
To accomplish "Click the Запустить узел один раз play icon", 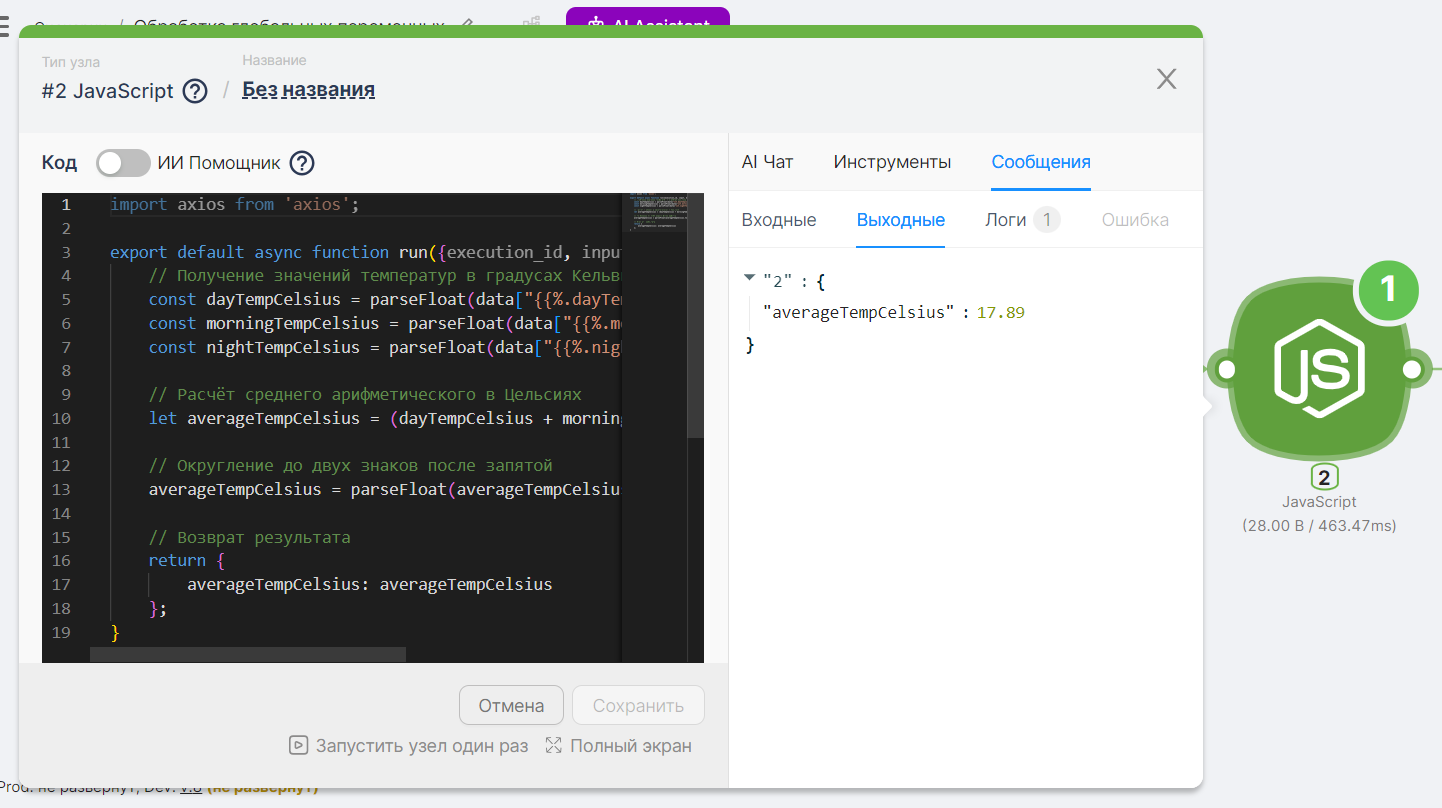I will click(298, 745).
